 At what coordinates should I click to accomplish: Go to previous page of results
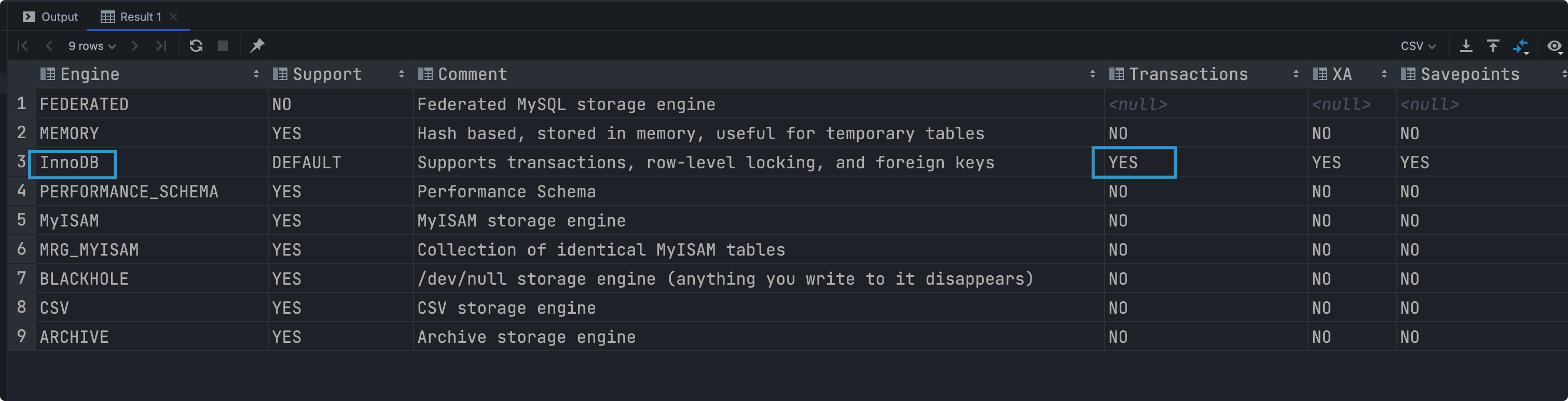pos(49,46)
